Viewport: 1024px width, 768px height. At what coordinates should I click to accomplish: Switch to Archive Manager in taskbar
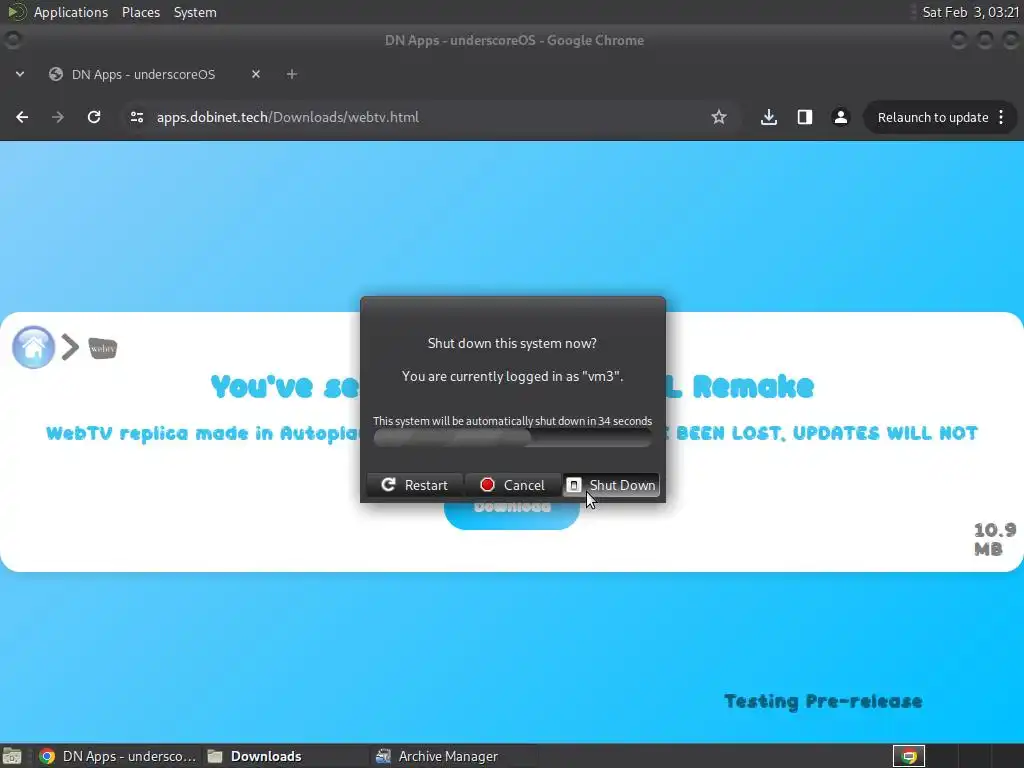438,756
